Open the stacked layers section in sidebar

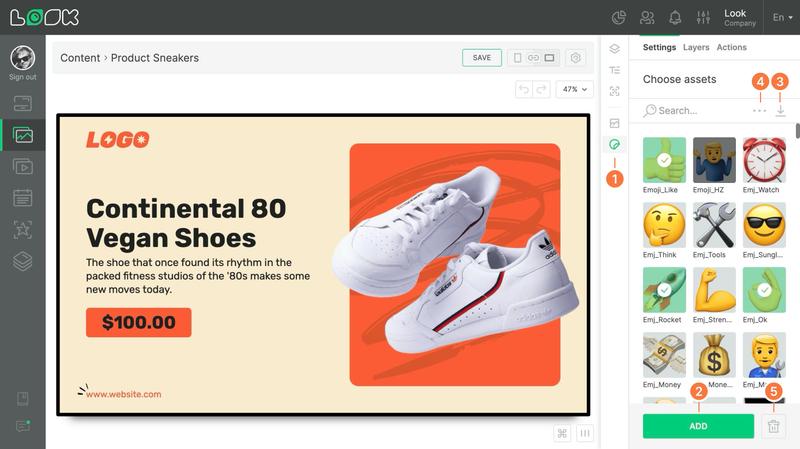click(x=22, y=261)
